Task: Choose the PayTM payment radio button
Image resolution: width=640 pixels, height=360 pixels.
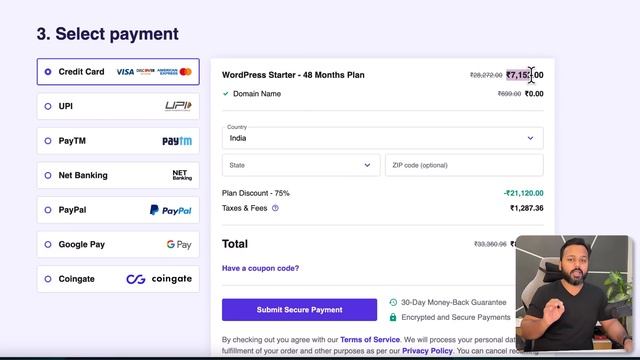Action: pos(48,141)
